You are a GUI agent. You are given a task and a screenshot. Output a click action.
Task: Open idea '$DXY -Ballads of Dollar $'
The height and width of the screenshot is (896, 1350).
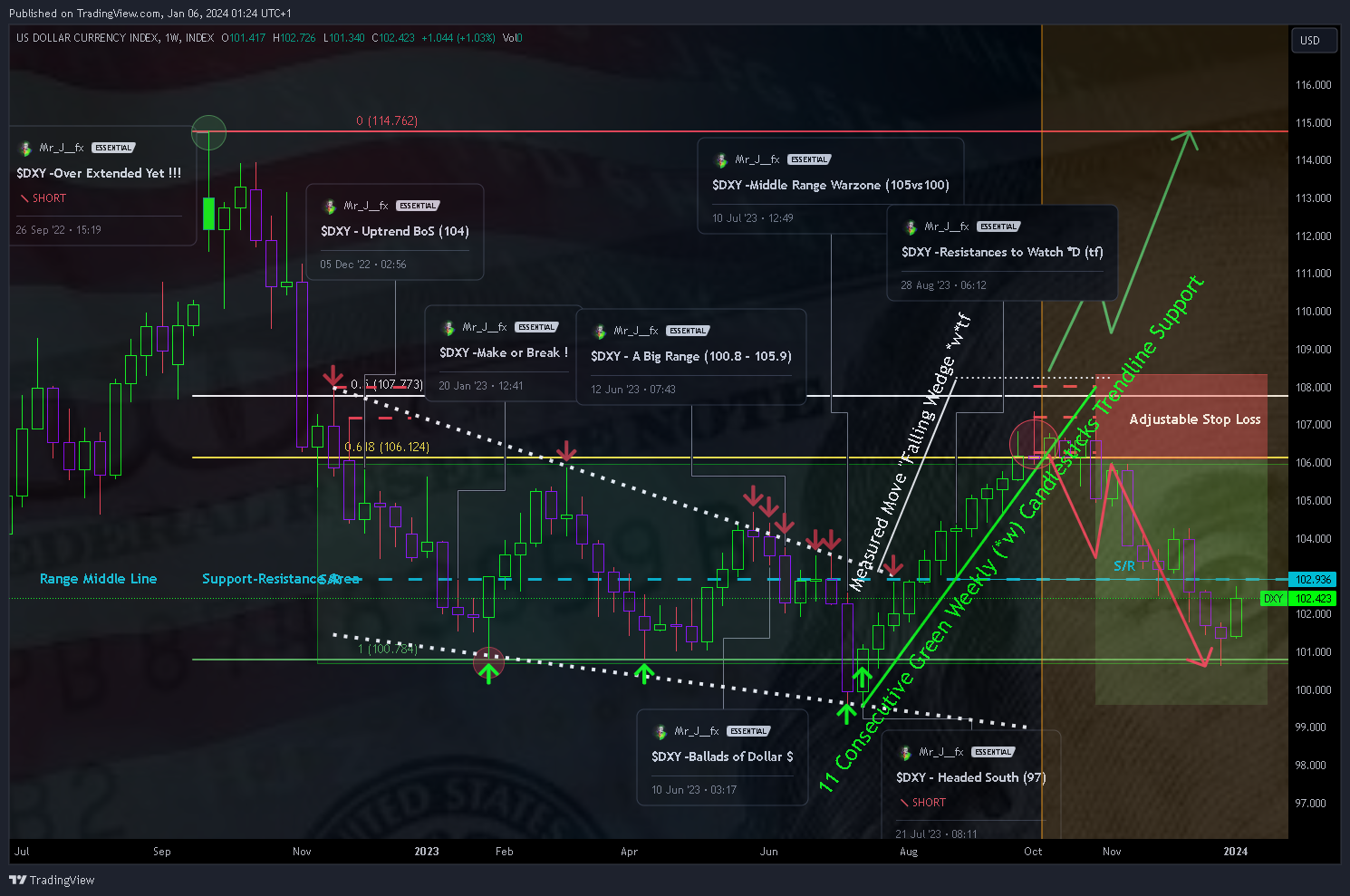pyautogui.click(x=722, y=756)
